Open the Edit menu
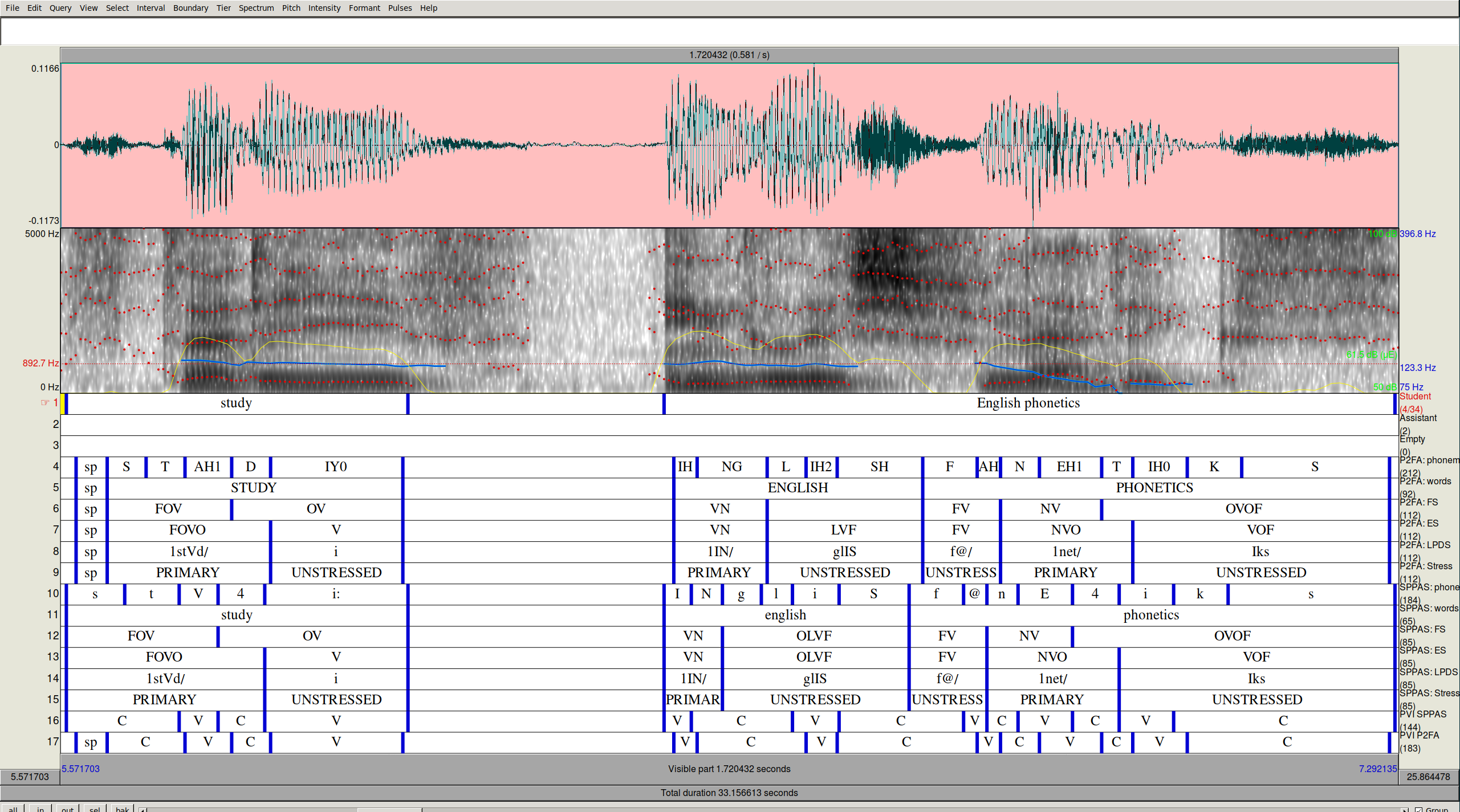 coord(34,8)
